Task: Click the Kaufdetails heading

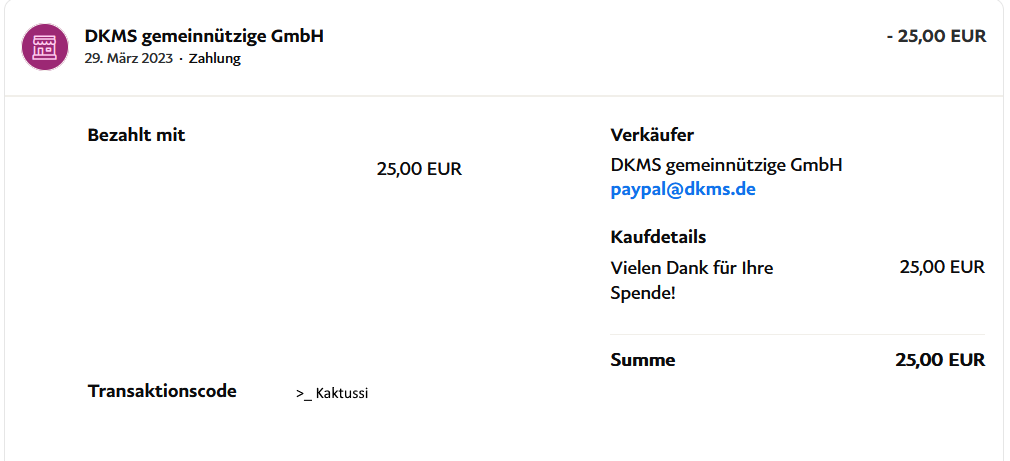Action: 658,237
